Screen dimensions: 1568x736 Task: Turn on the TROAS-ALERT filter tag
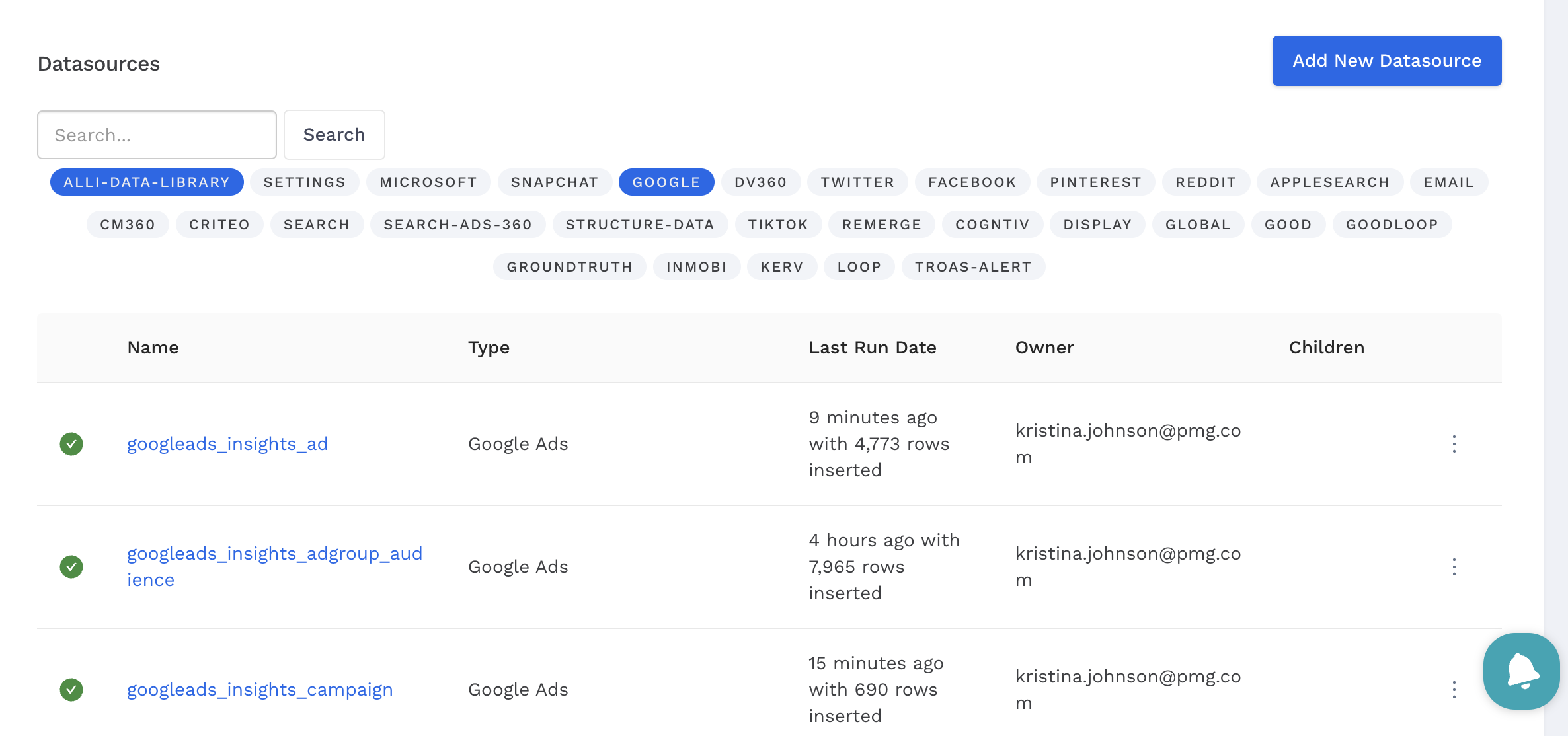tap(973, 267)
